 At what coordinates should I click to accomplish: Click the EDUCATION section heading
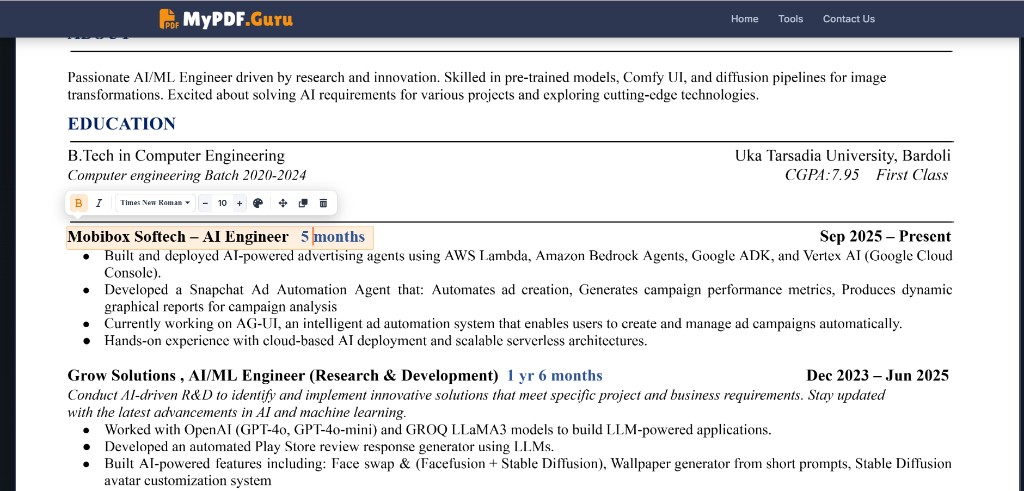click(x=121, y=124)
